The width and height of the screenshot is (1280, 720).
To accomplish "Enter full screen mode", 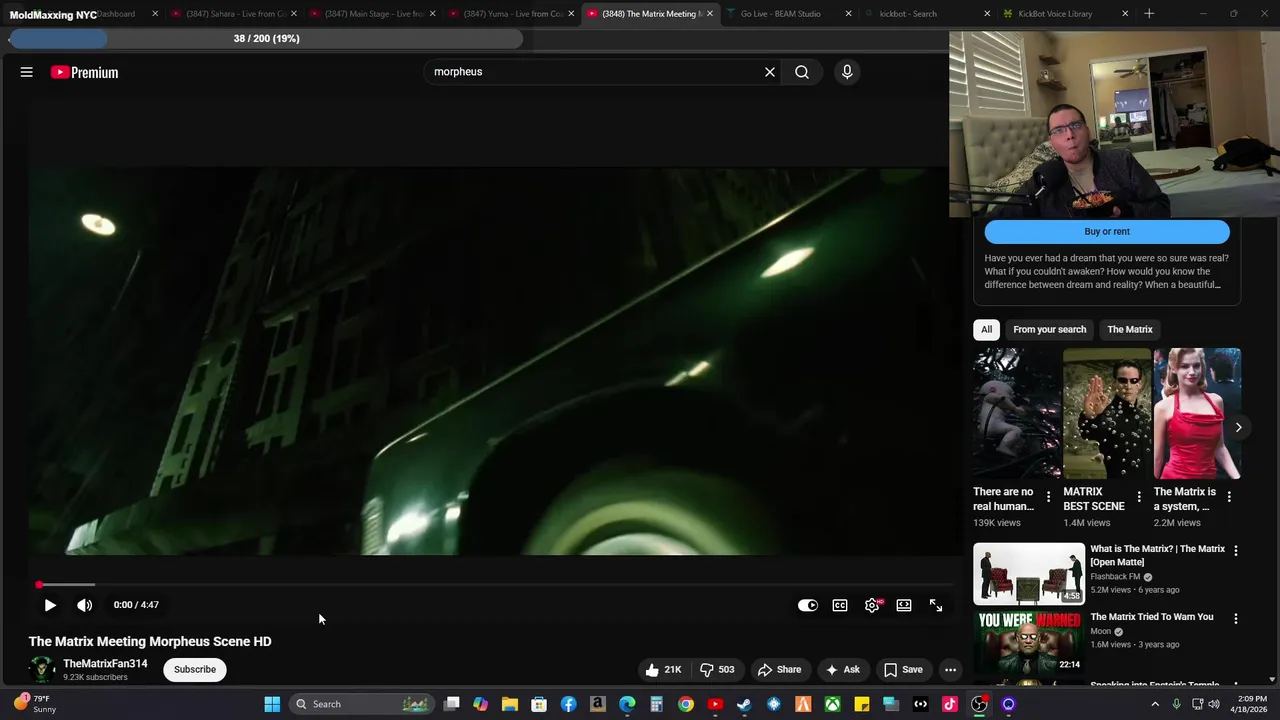I will 936,605.
